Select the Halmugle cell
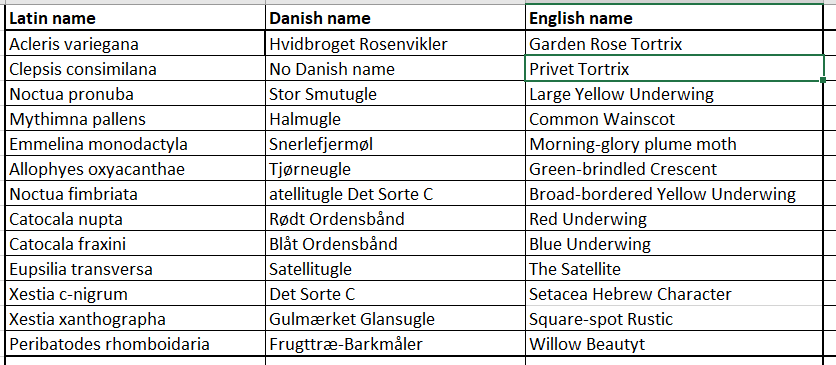Screen dimensions: 836x365 395,119
